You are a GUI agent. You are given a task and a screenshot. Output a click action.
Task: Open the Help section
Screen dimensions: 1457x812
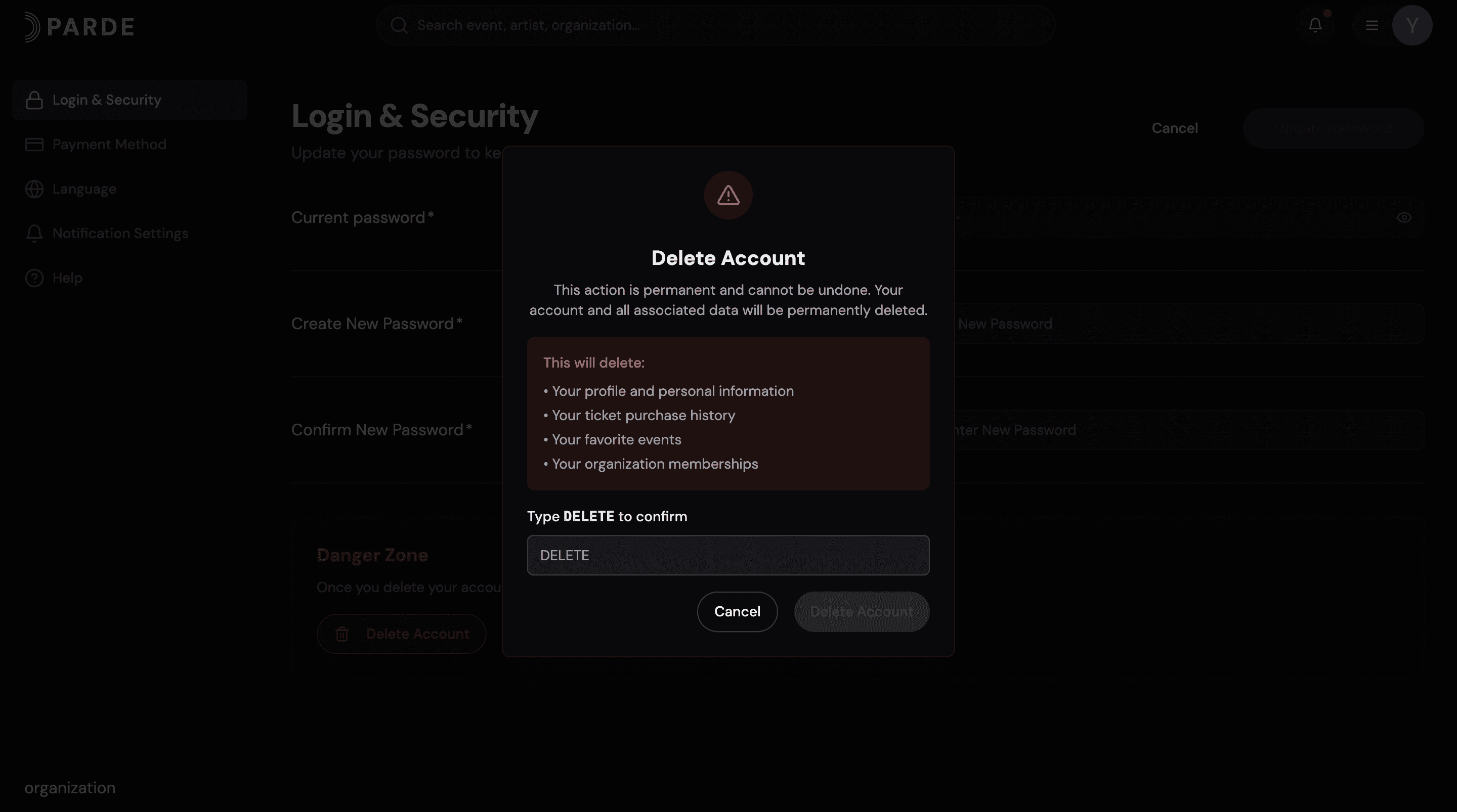coord(67,278)
